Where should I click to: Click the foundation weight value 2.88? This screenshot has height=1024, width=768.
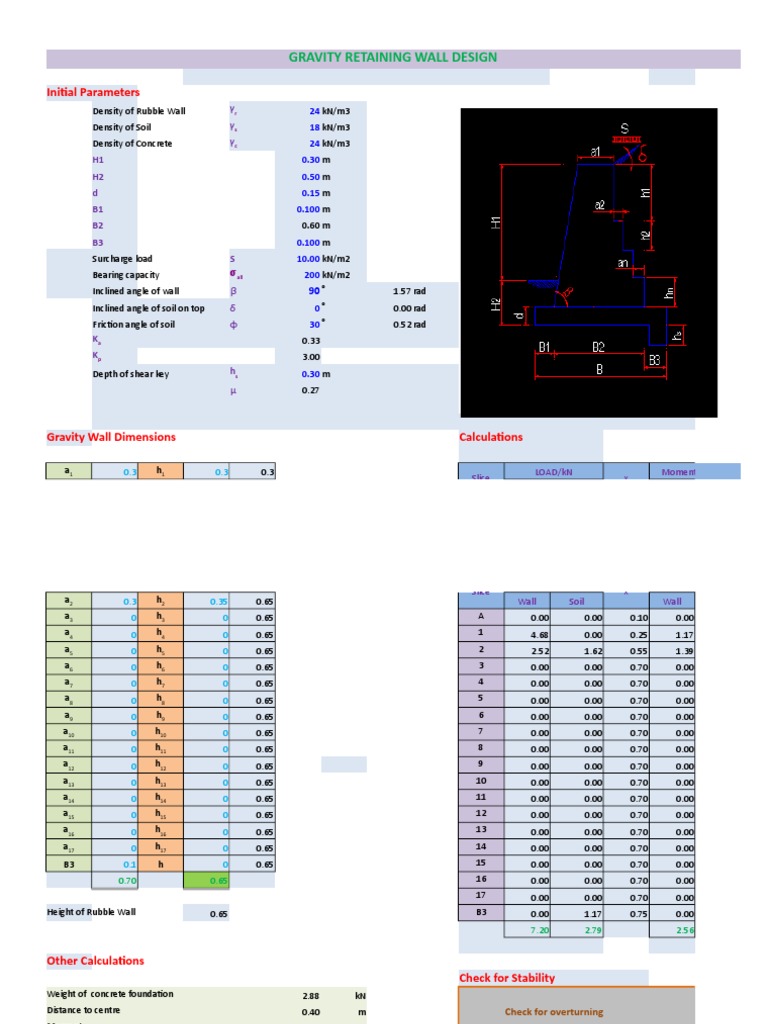(311, 996)
